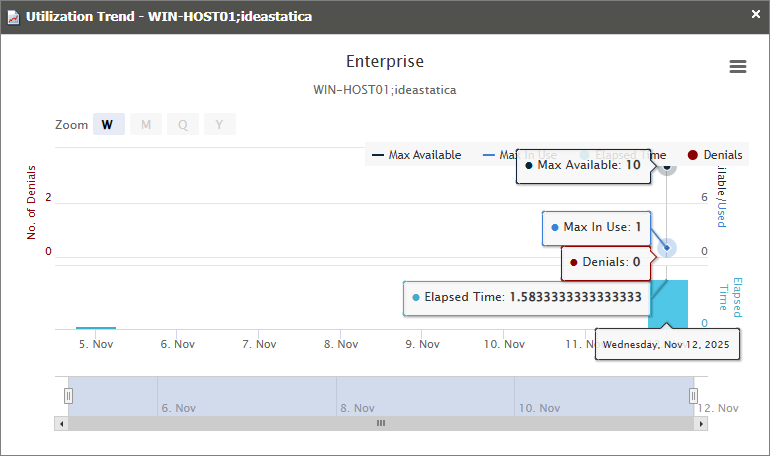Click the left navigator range handle

pos(68,396)
